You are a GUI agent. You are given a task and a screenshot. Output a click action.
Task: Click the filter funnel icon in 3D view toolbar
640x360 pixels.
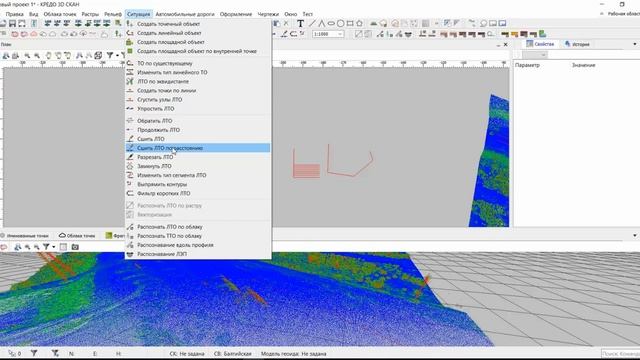point(46,247)
